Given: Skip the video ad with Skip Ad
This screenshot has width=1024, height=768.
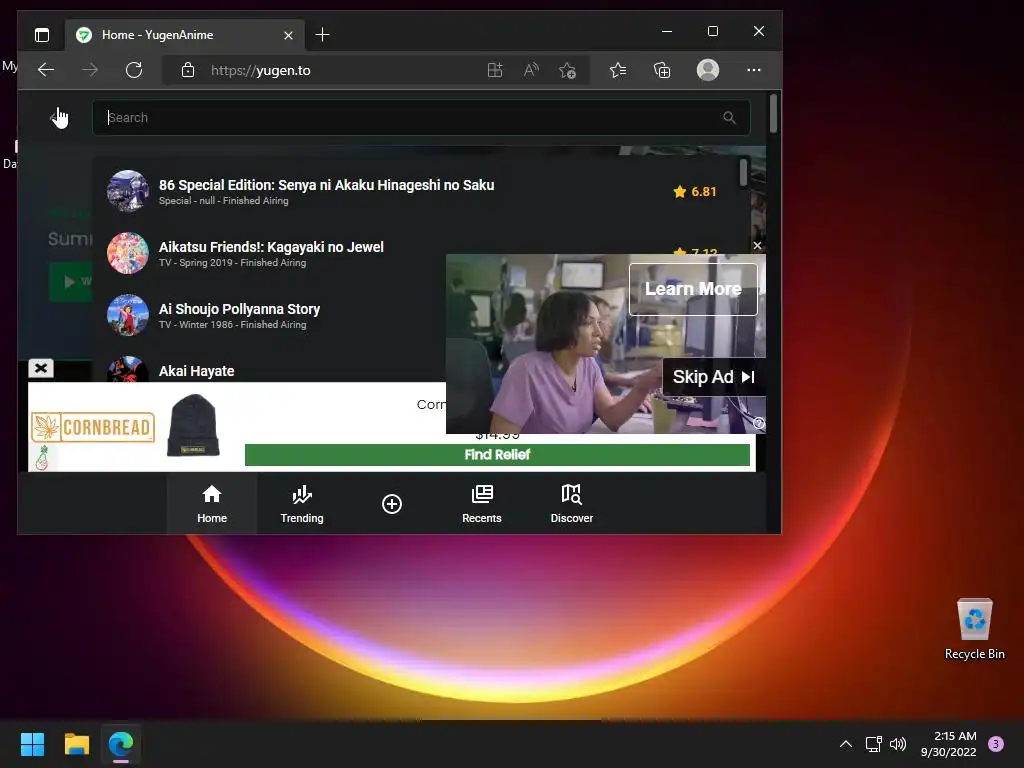Looking at the screenshot, I should pos(714,377).
